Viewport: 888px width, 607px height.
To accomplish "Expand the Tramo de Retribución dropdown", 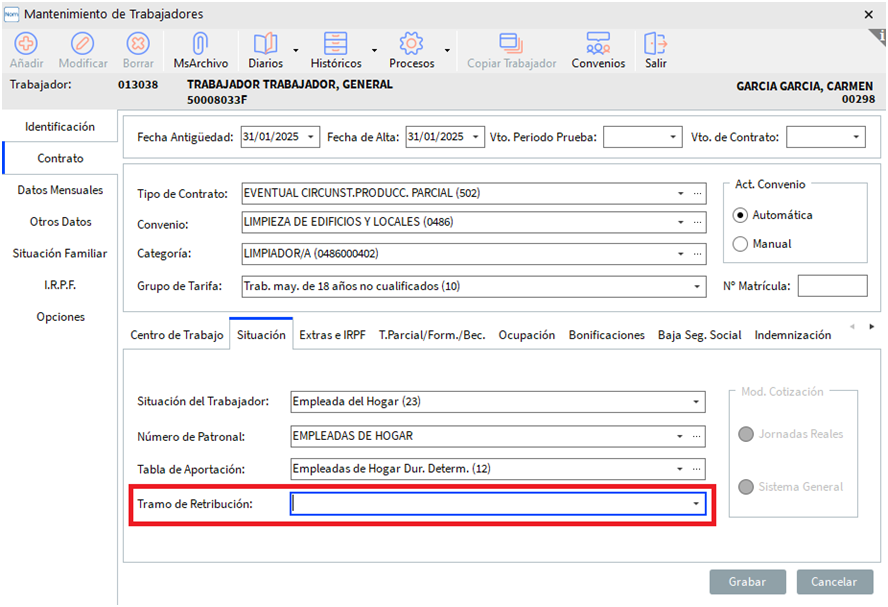I will pos(696,504).
